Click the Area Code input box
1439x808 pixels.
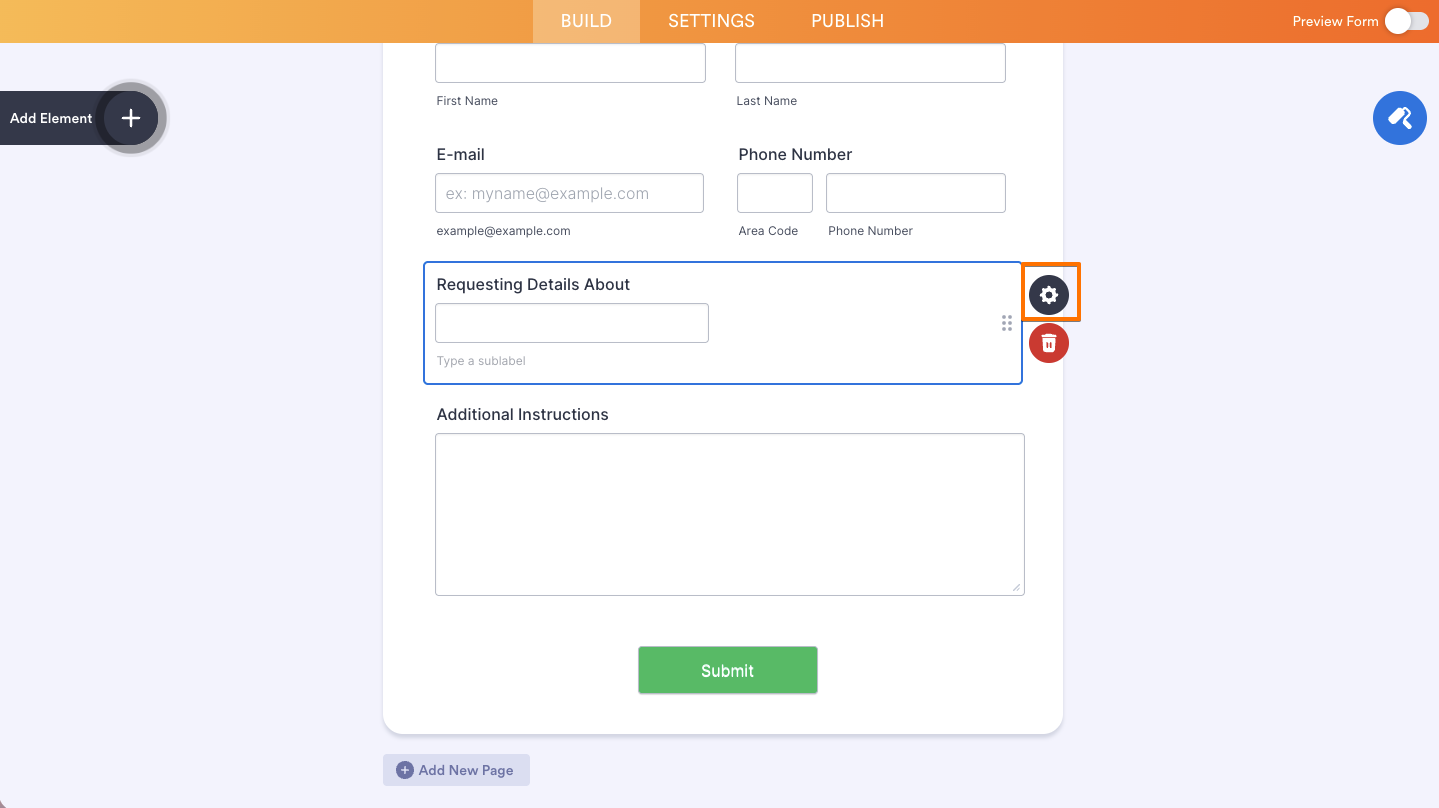(774, 192)
